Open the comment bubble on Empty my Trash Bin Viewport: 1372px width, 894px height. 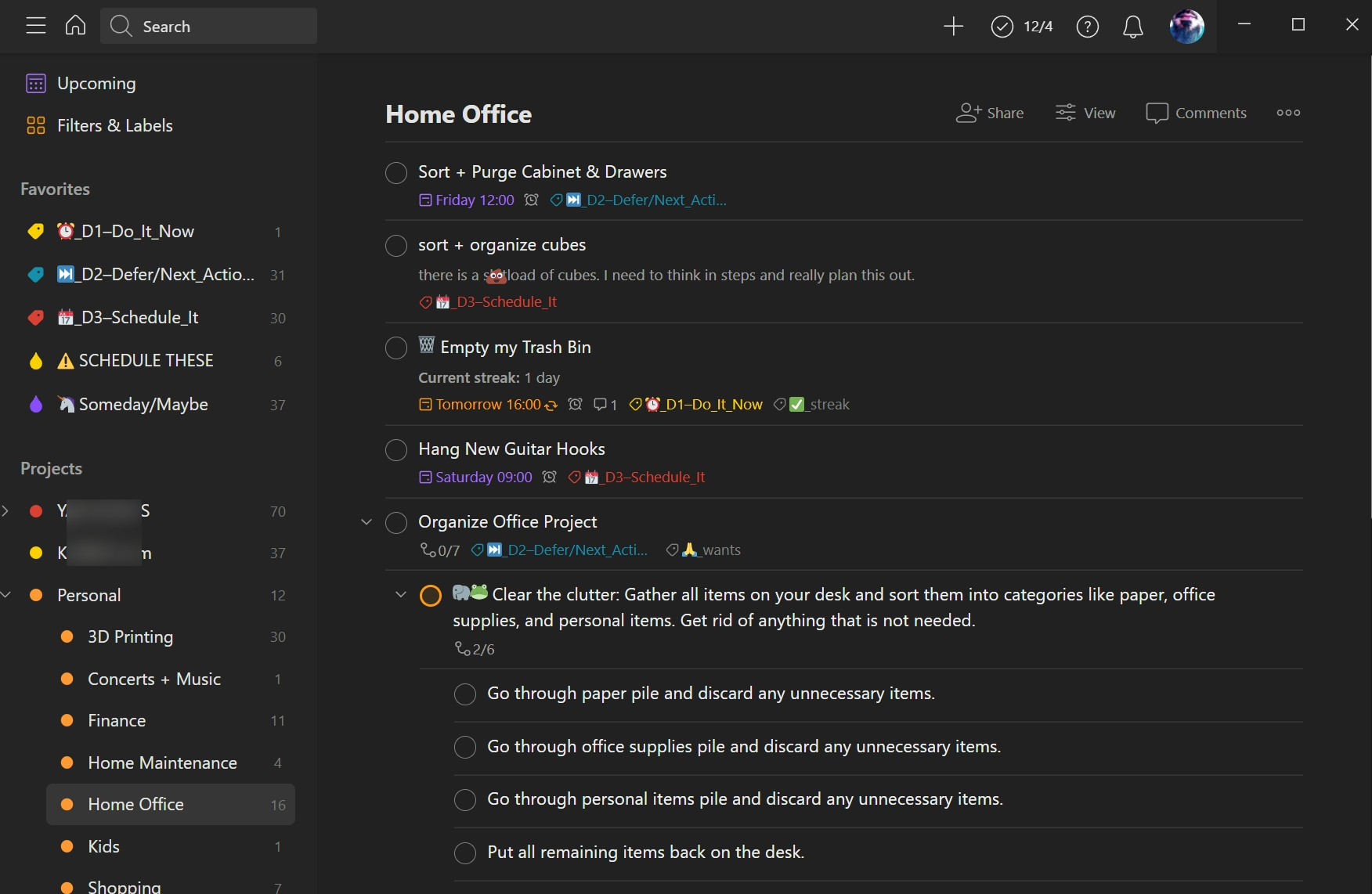coord(605,404)
